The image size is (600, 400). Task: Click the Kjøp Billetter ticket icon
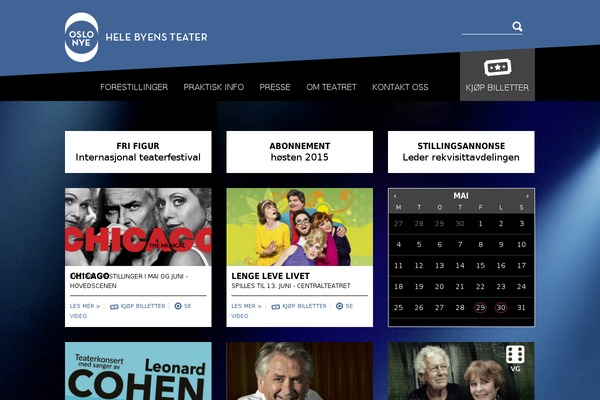pos(497,67)
